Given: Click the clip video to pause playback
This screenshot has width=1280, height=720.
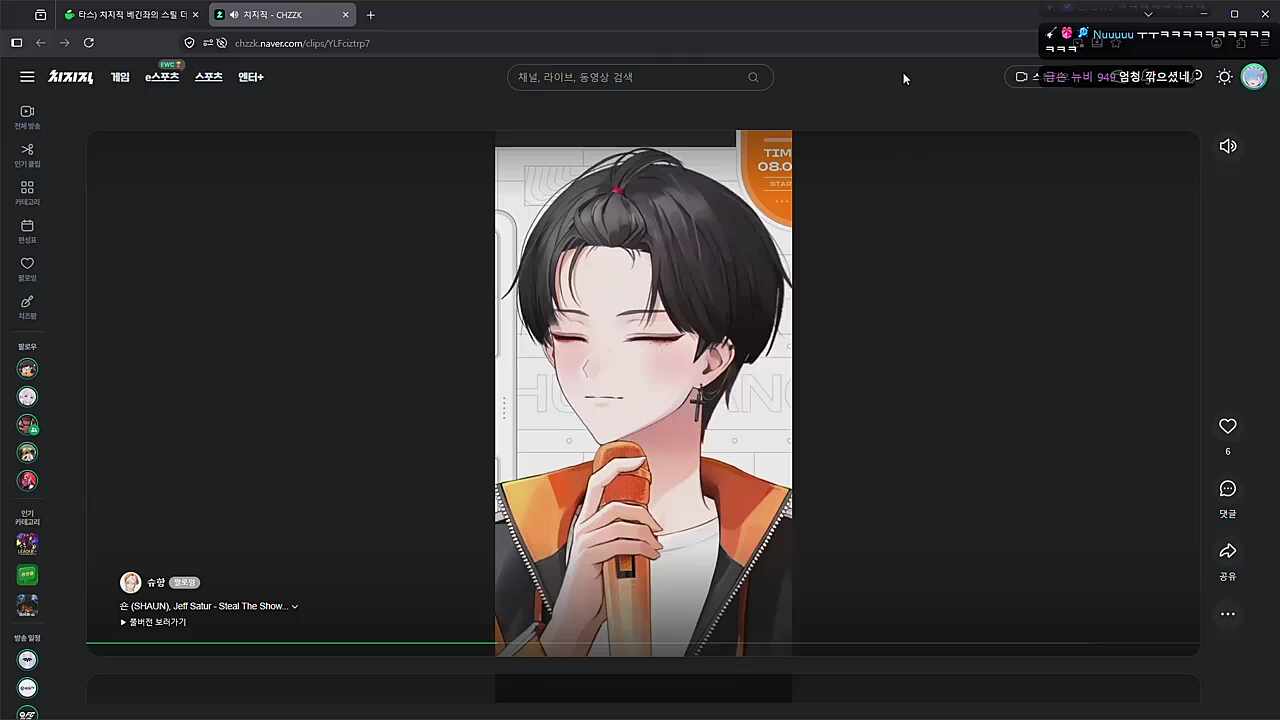Looking at the screenshot, I should 643,393.
